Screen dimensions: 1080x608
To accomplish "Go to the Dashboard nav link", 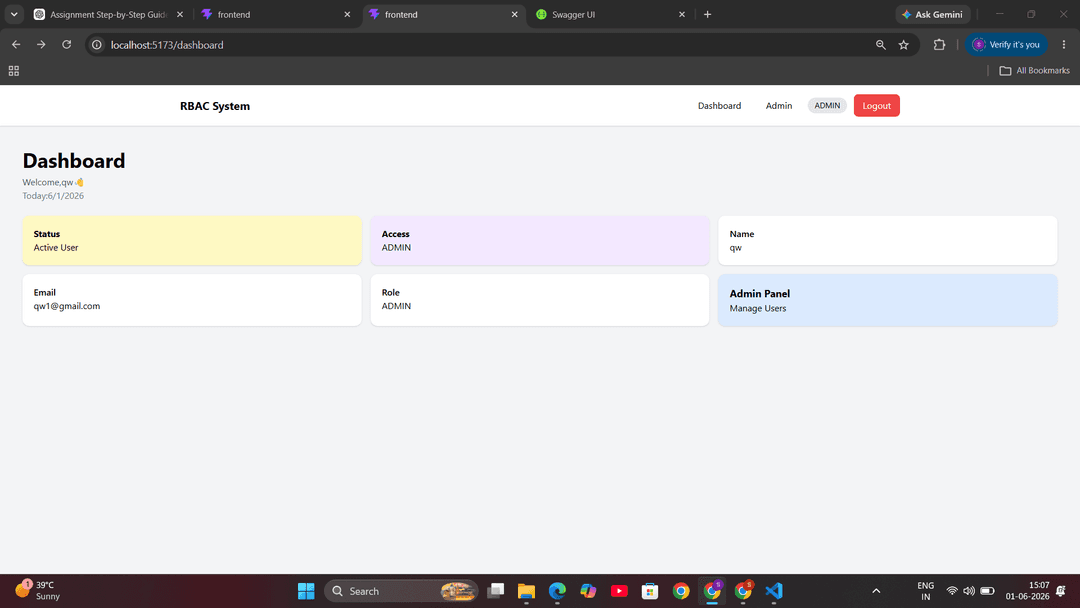I will coord(719,105).
